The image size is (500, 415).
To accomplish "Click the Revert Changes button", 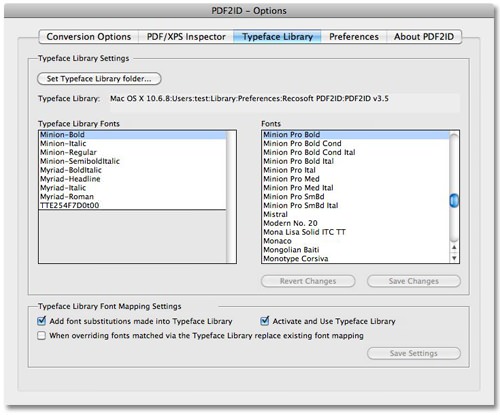I will (308, 281).
